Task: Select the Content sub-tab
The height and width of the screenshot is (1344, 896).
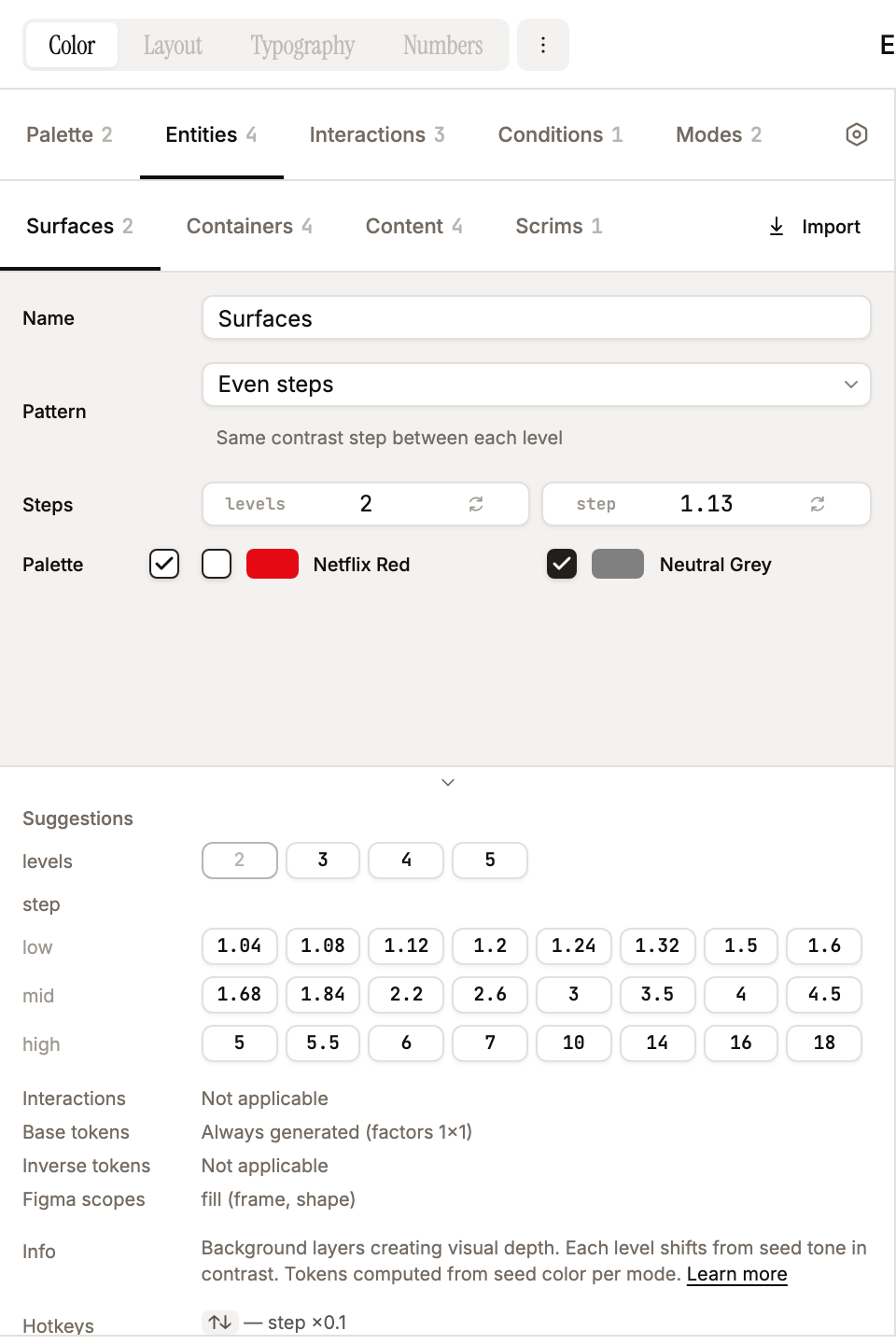Action: 413,226
